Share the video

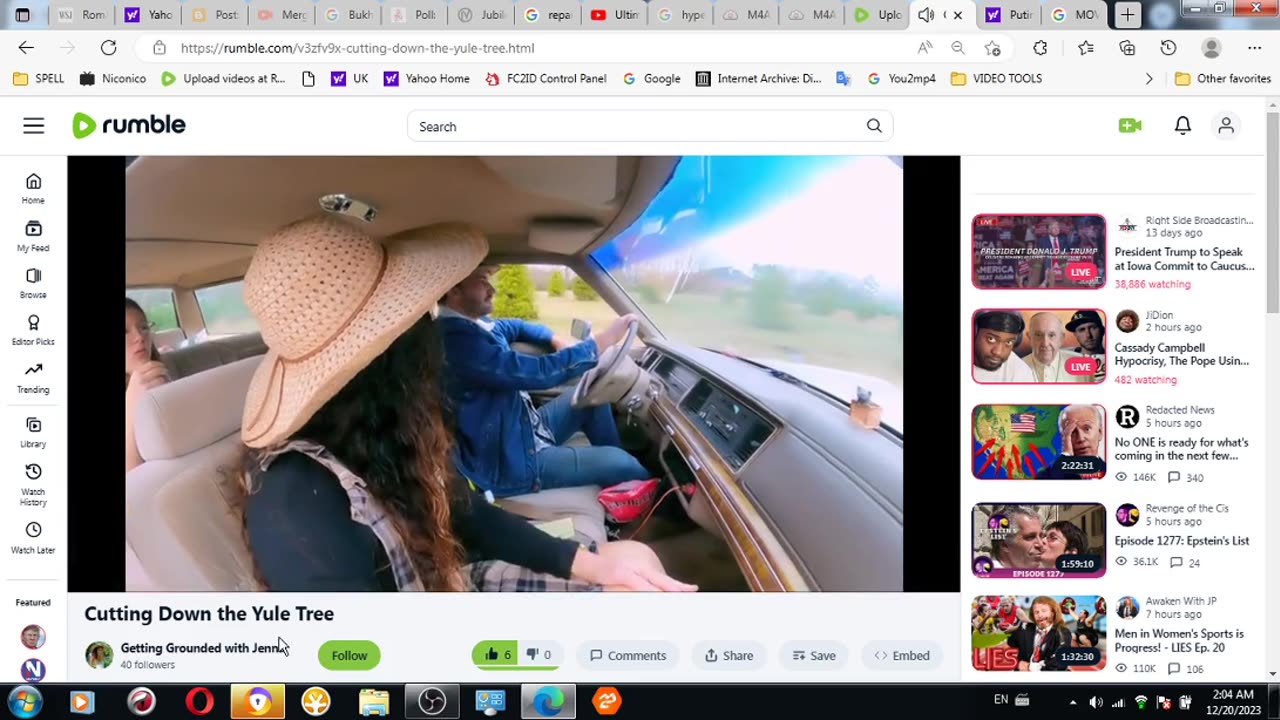728,655
